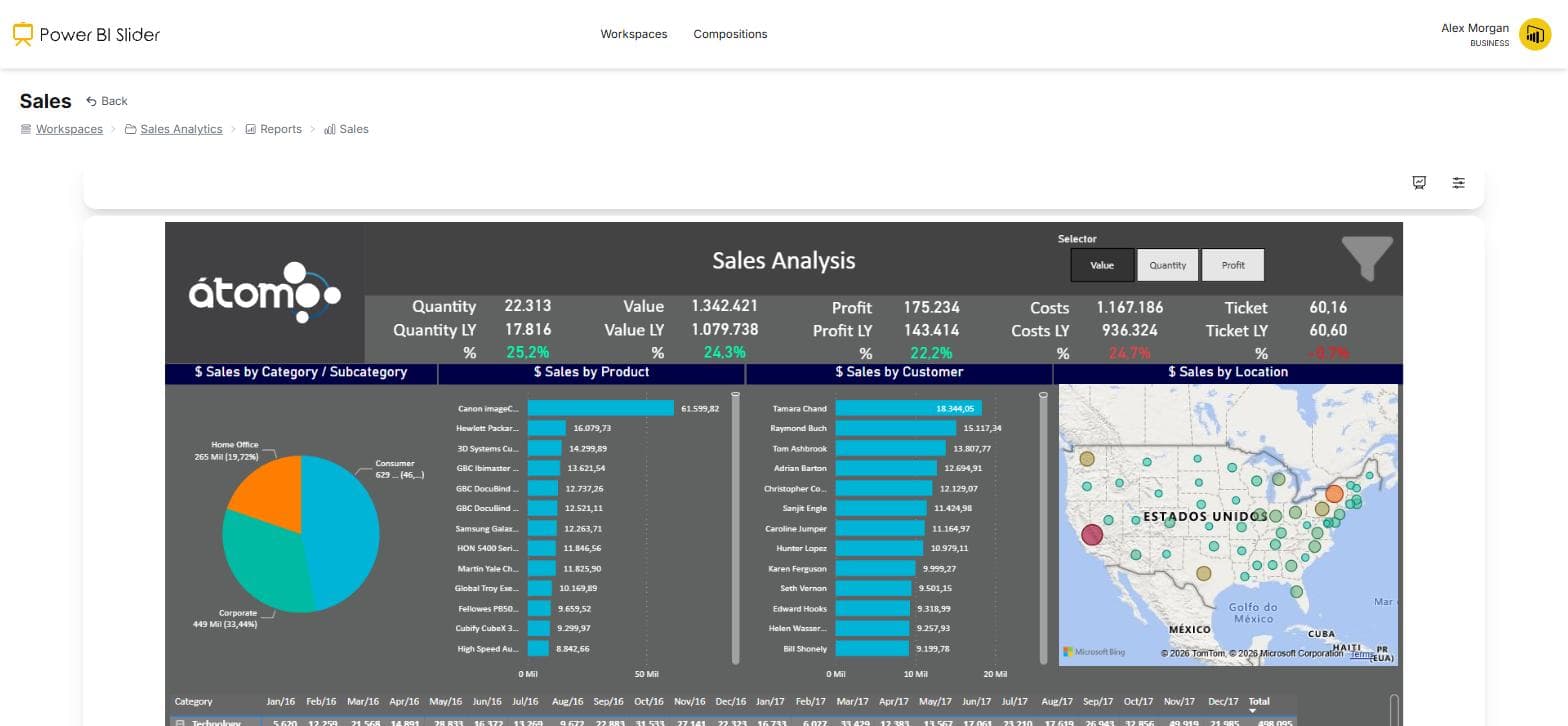Click the Bill Shonely customer label

click(805, 649)
